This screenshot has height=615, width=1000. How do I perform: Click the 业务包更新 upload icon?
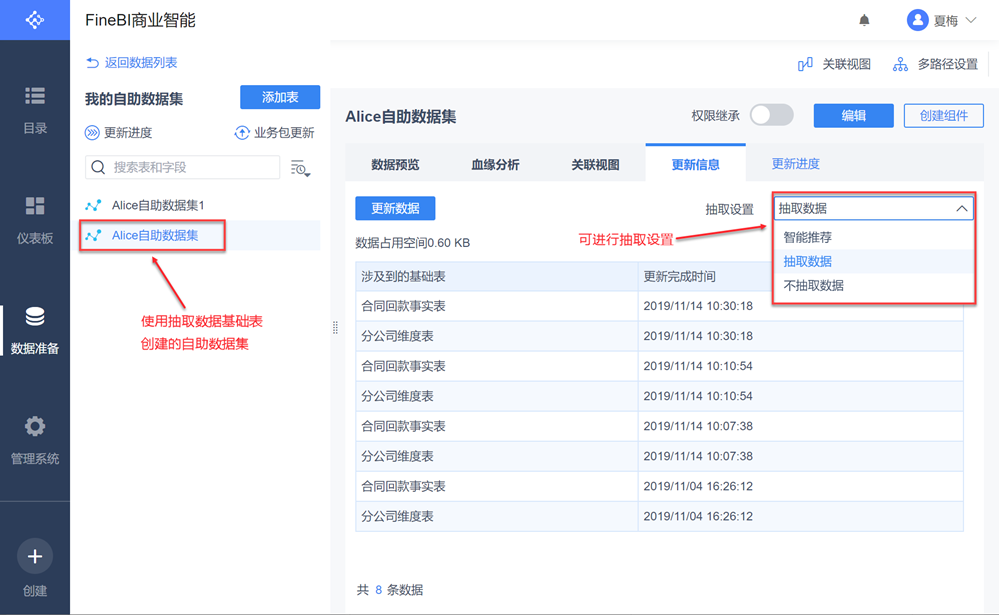(242, 133)
